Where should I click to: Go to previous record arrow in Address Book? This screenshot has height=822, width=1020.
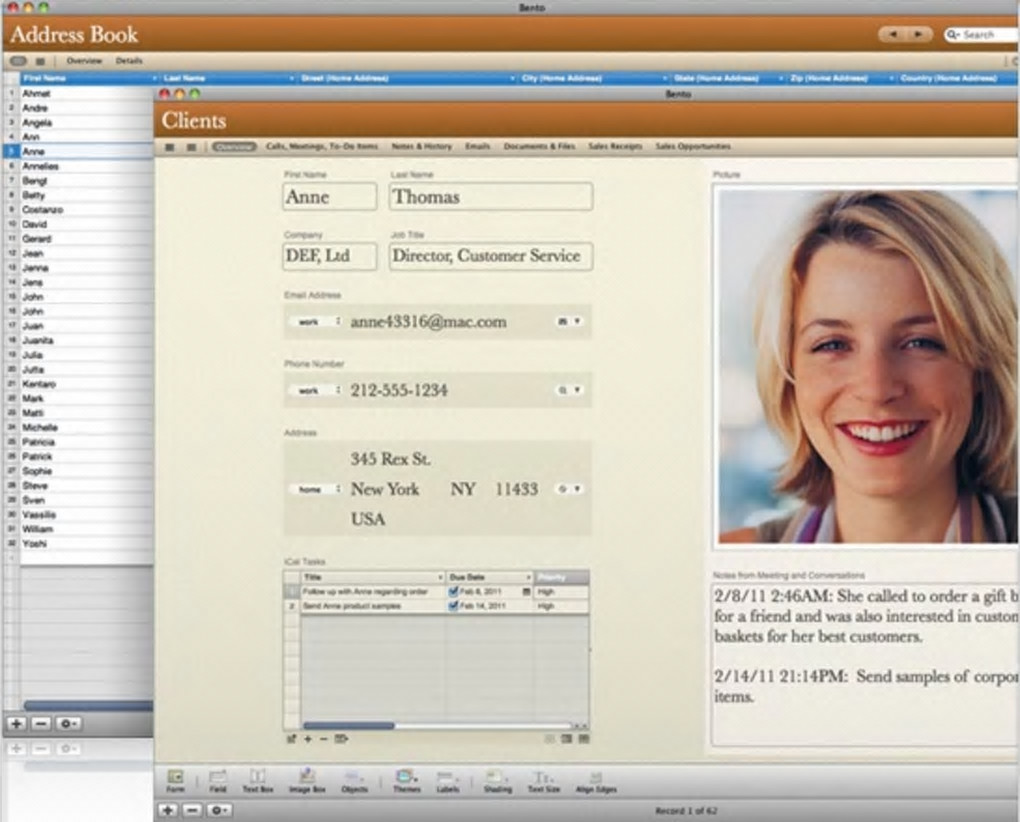coord(893,34)
